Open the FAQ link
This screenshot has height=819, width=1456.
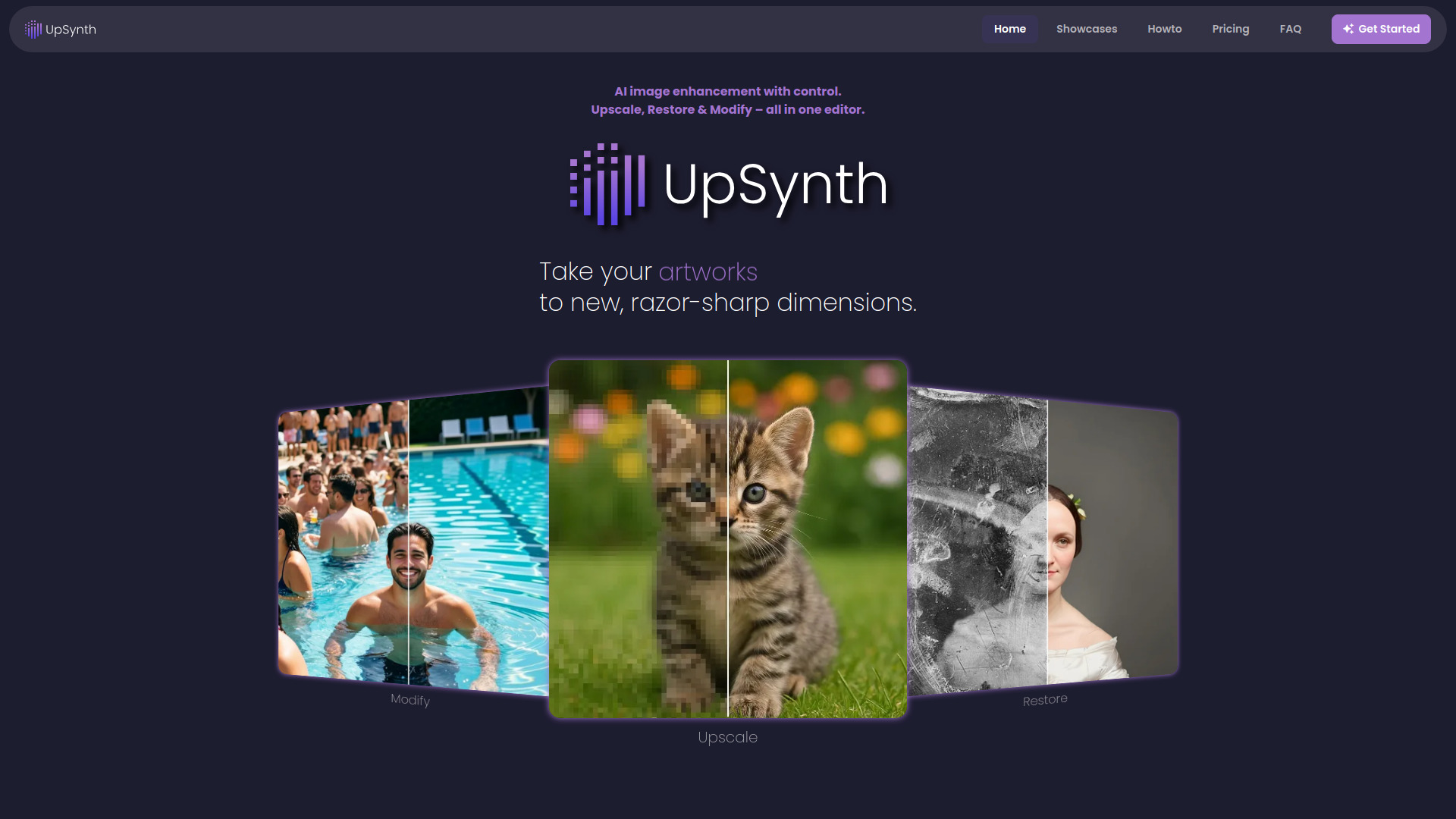pos(1290,29)
